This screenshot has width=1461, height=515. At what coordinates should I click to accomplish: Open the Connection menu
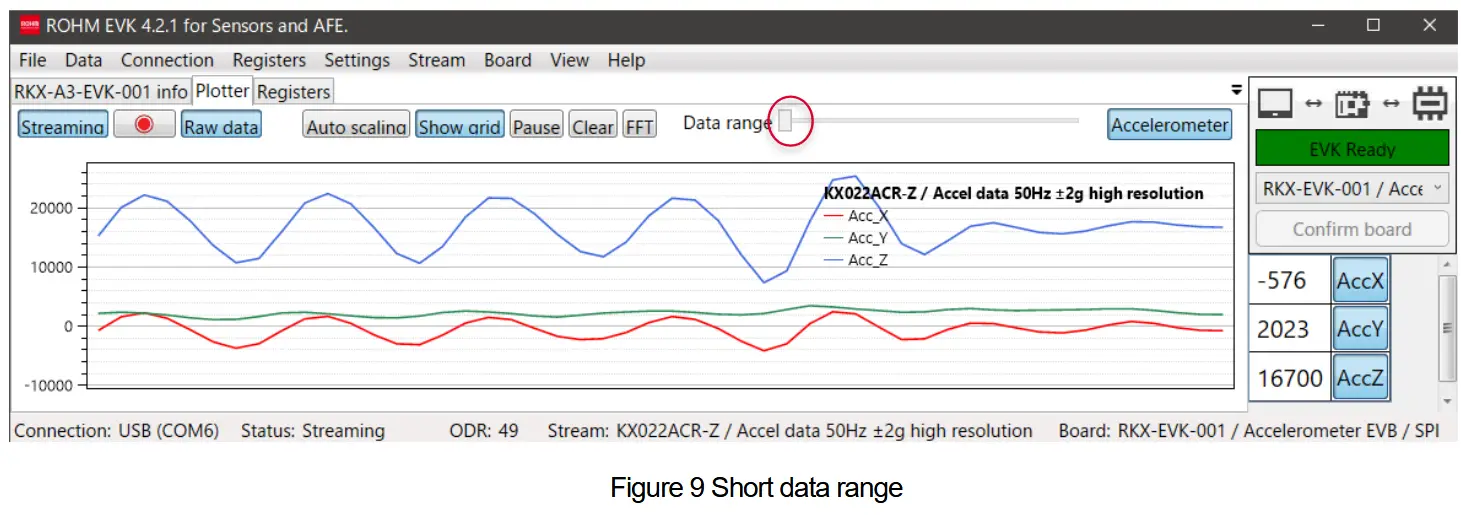pyautogui.click(x=167, y=60)
